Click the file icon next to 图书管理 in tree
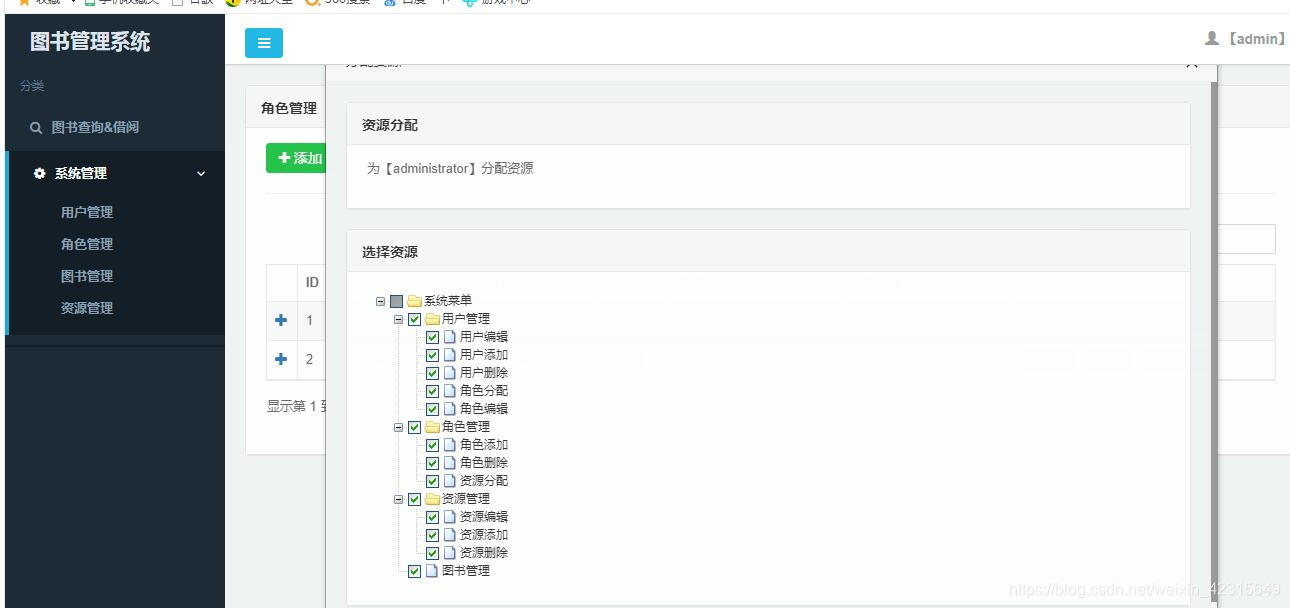The width and height of the screenshot is (1290, 608). pos(432,571)
